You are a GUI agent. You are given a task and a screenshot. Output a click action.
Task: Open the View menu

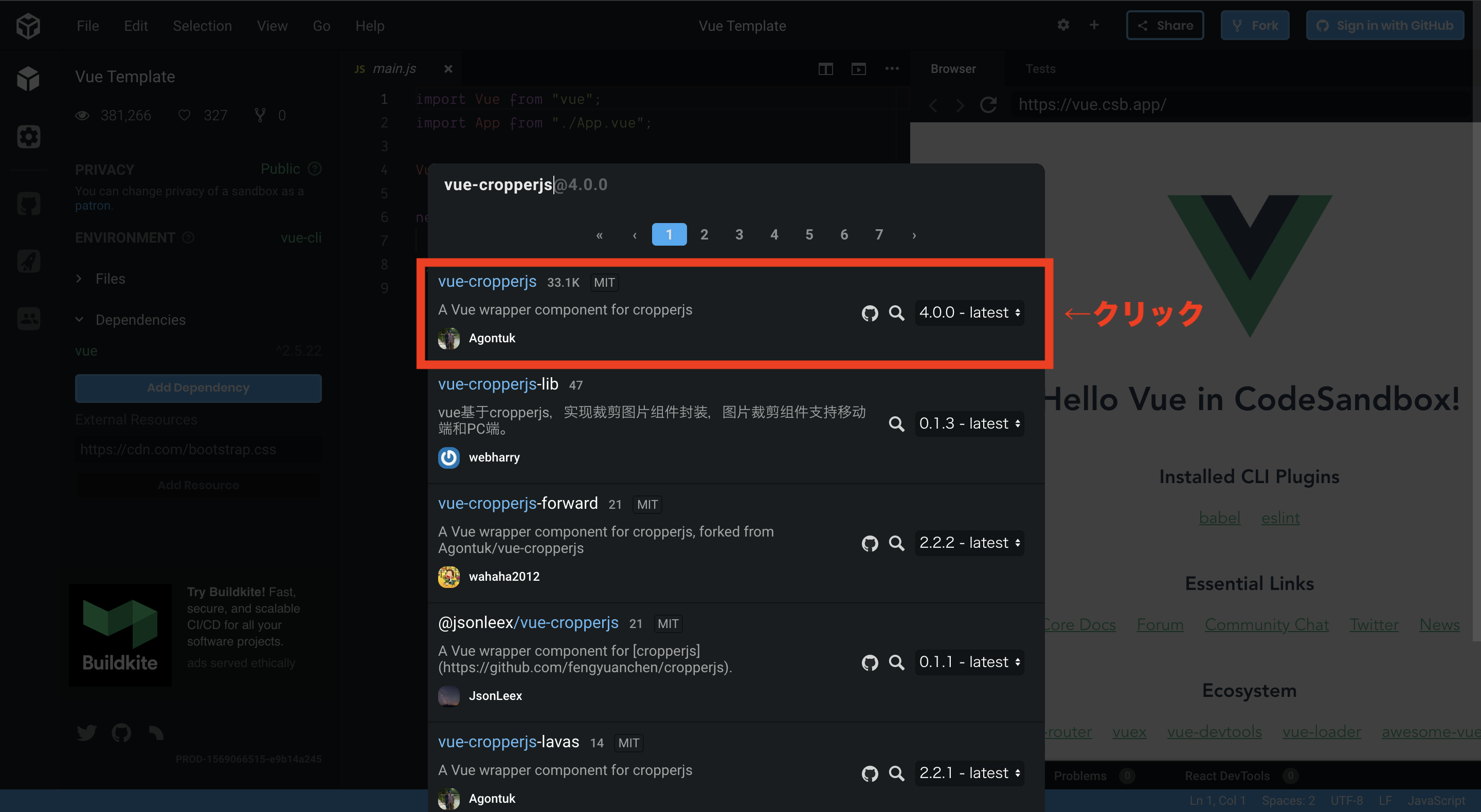click(272, 26)
